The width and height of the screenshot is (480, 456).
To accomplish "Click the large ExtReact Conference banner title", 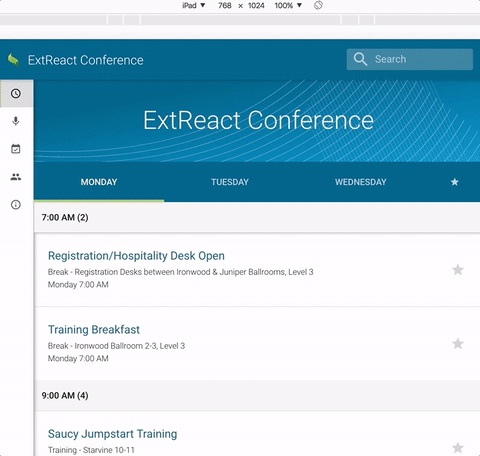I will [x=258, y=120].
